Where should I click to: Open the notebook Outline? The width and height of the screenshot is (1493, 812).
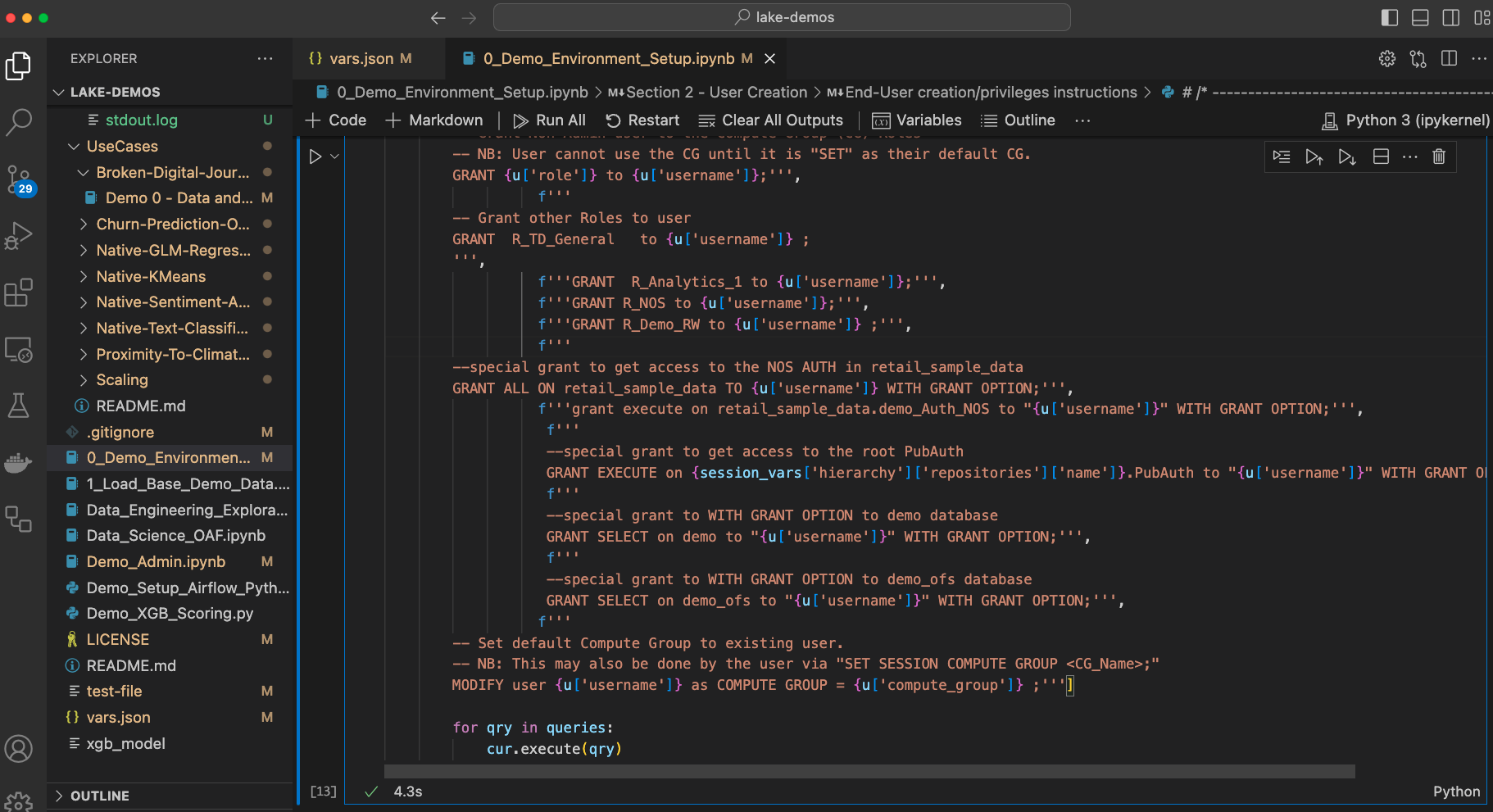point(1018,120)
